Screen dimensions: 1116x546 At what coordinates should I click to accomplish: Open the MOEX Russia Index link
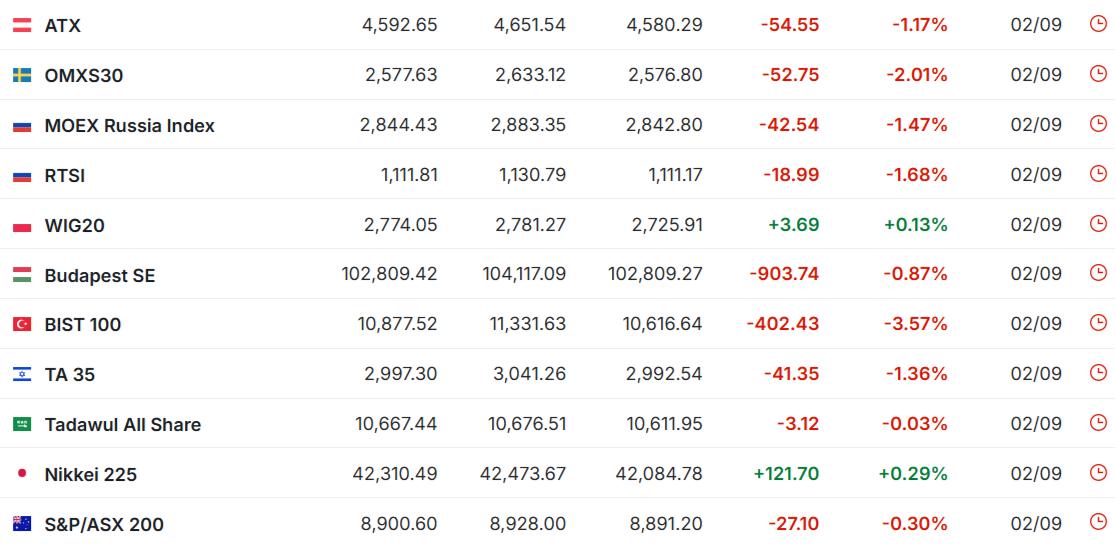coord(130,126)
